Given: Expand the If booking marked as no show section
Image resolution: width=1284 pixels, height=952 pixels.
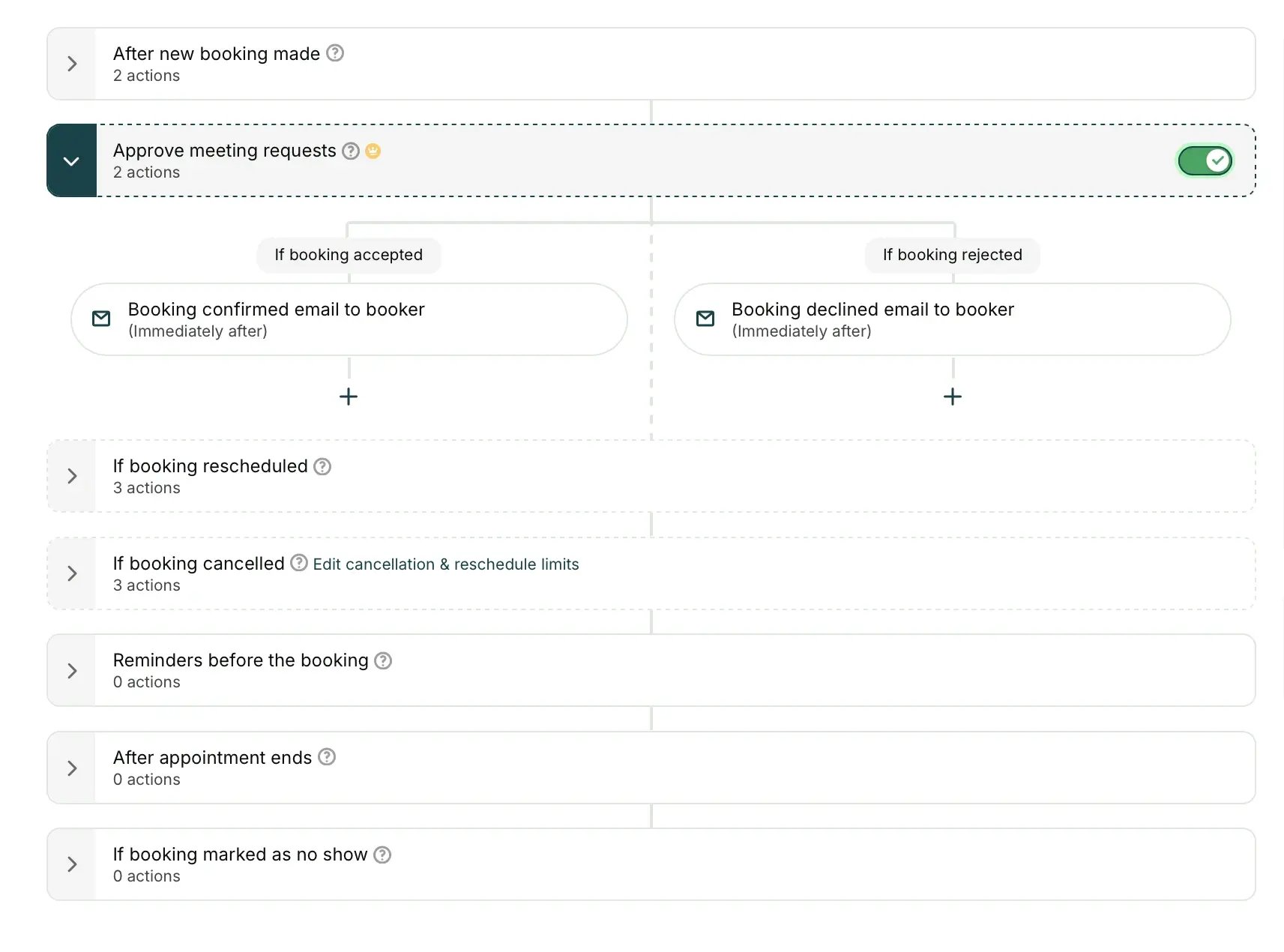Looking at the screenshot, I should point(72,864).
